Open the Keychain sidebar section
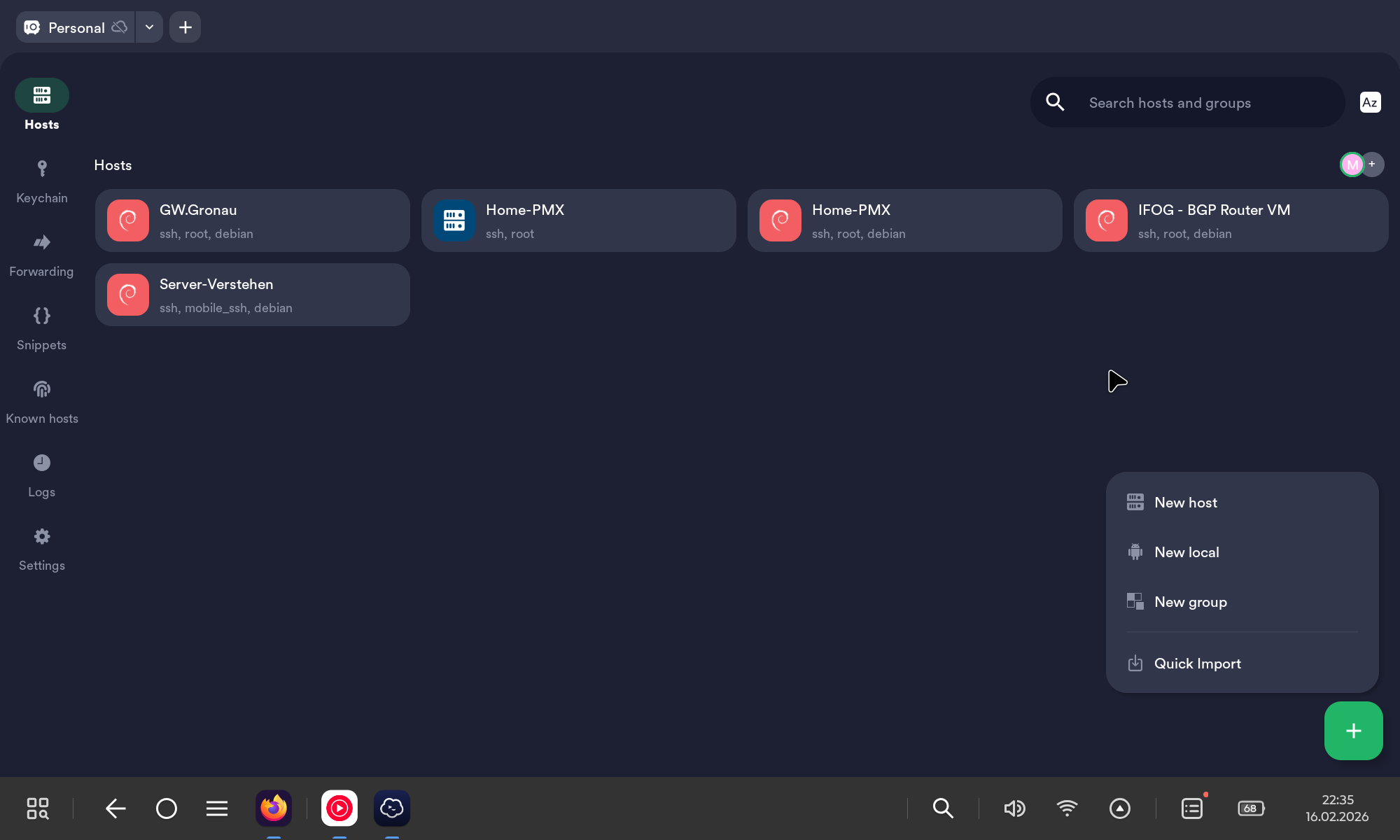1400x840 pixels. pos(42,182)
